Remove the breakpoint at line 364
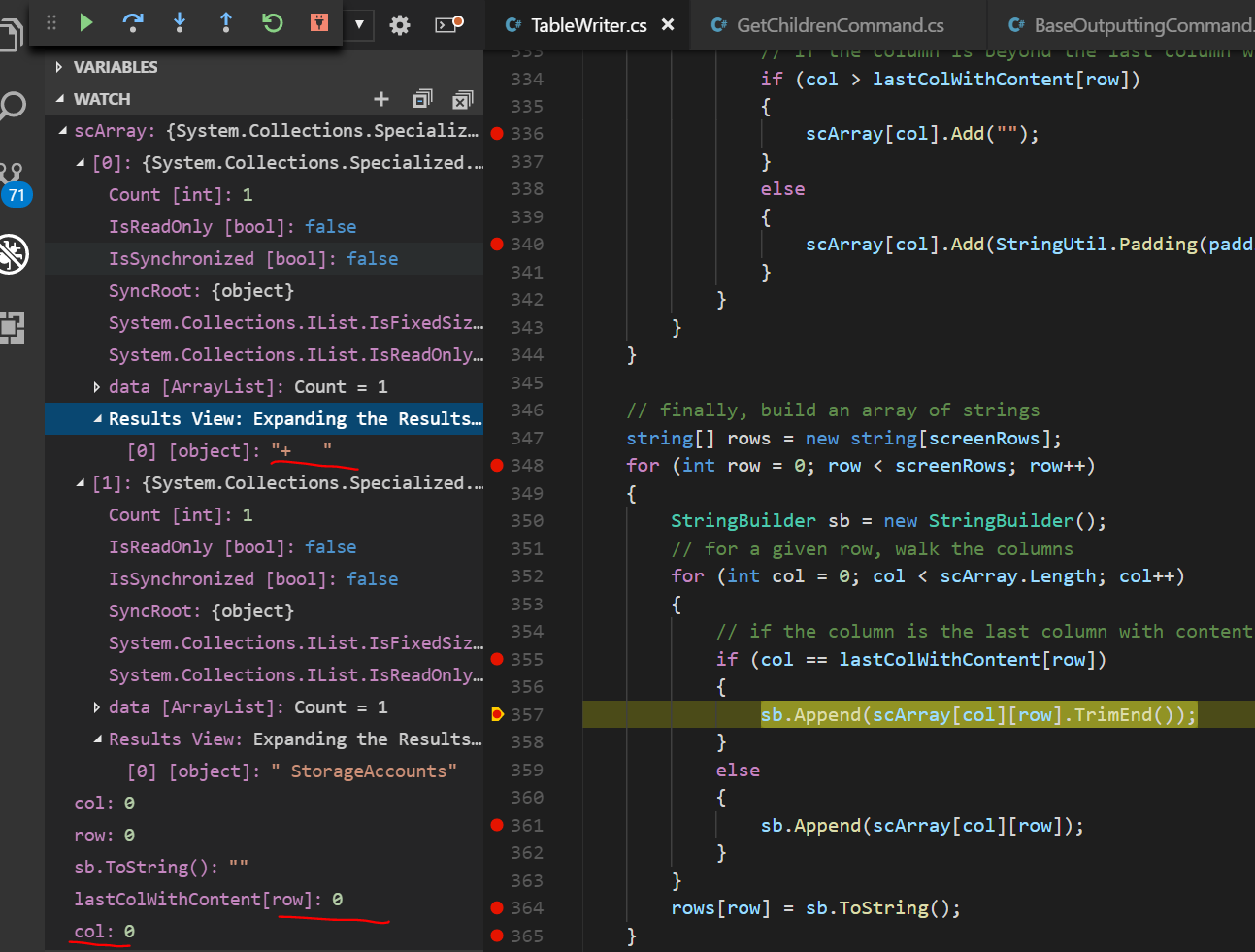This screenshot has height=952, width=1255. point(497,908)
